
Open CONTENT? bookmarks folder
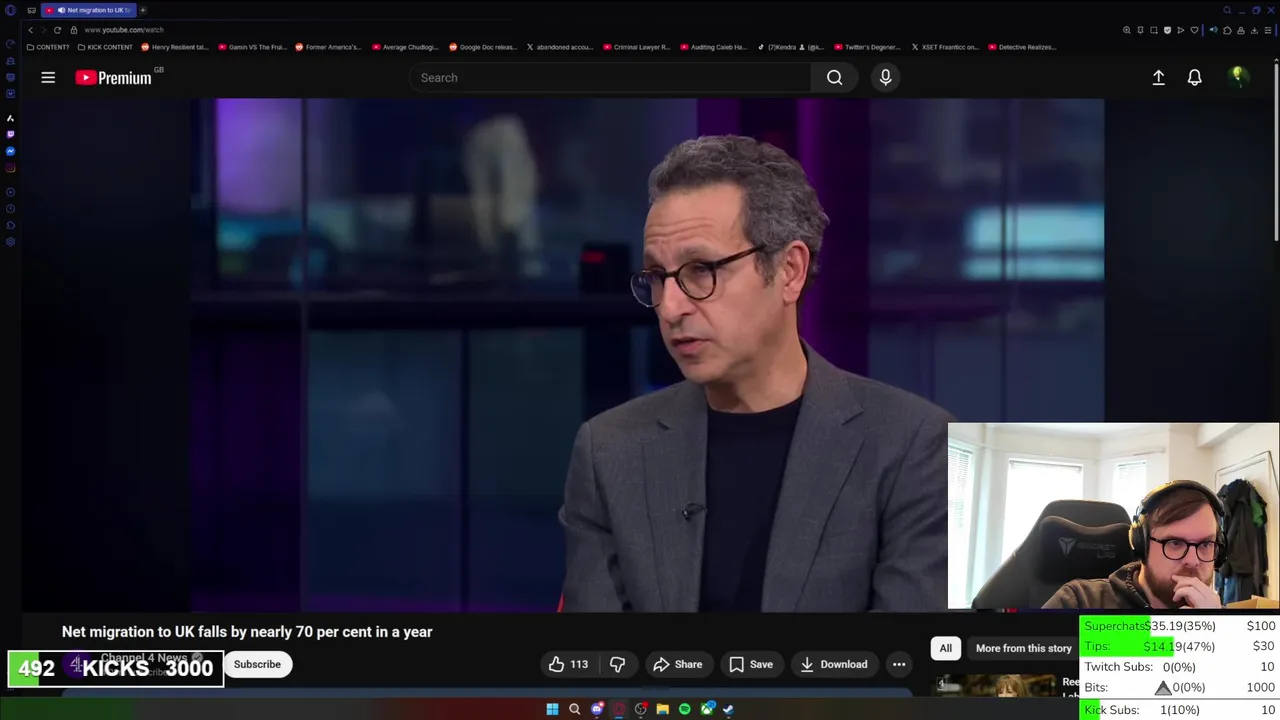tap(48, 47)
